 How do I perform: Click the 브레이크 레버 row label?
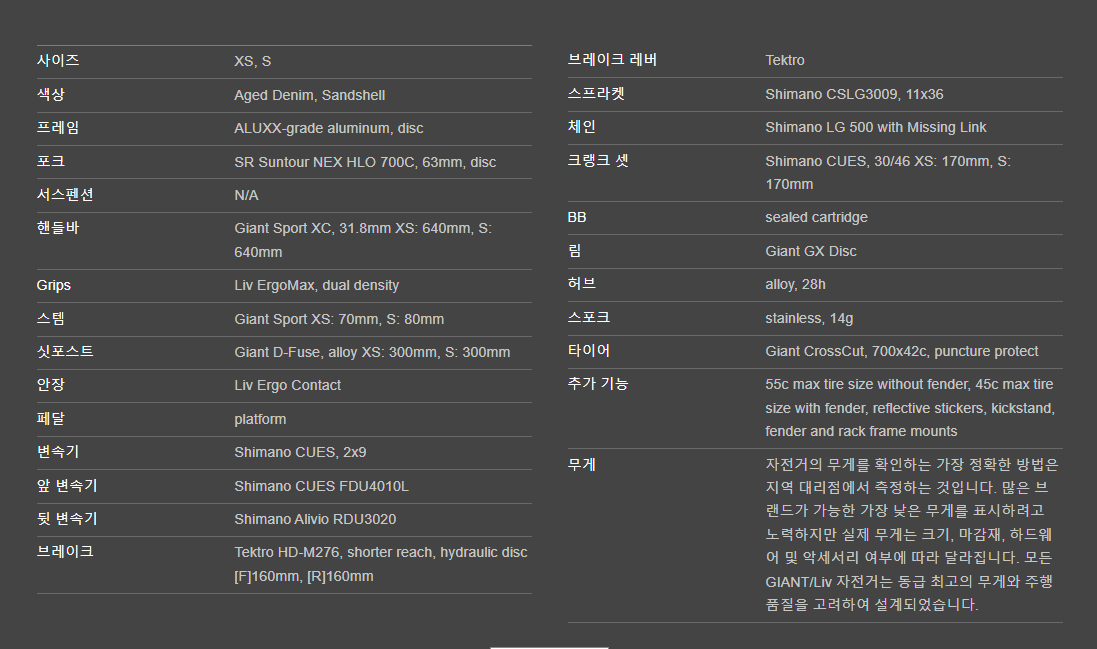[612, 60]
